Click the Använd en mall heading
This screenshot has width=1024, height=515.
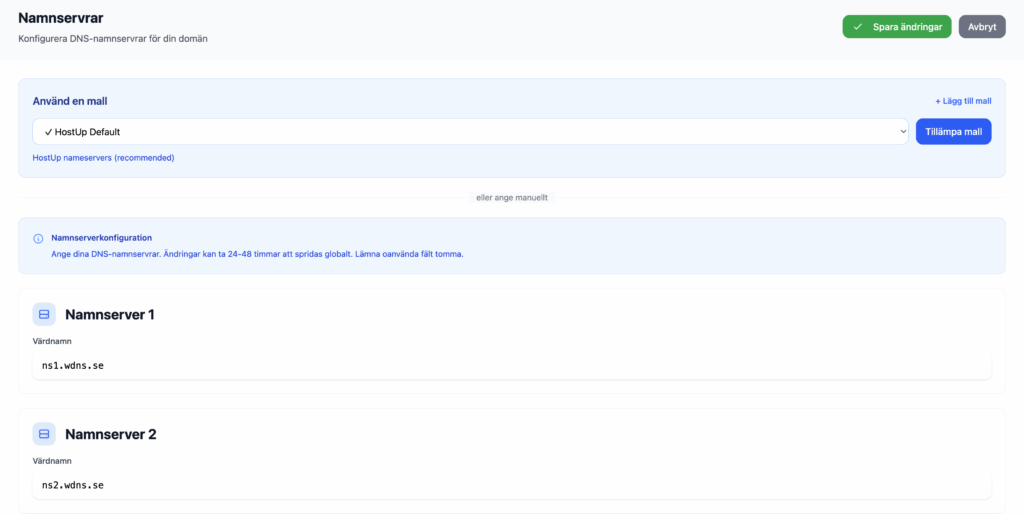(x=70, y=101)
